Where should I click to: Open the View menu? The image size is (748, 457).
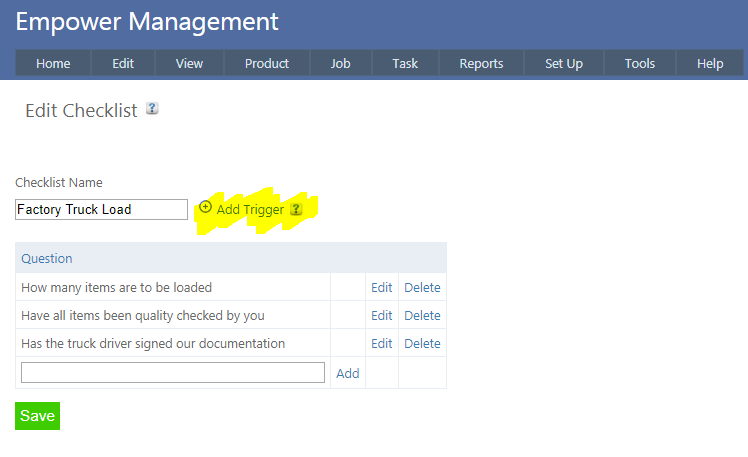click(189, 63)
